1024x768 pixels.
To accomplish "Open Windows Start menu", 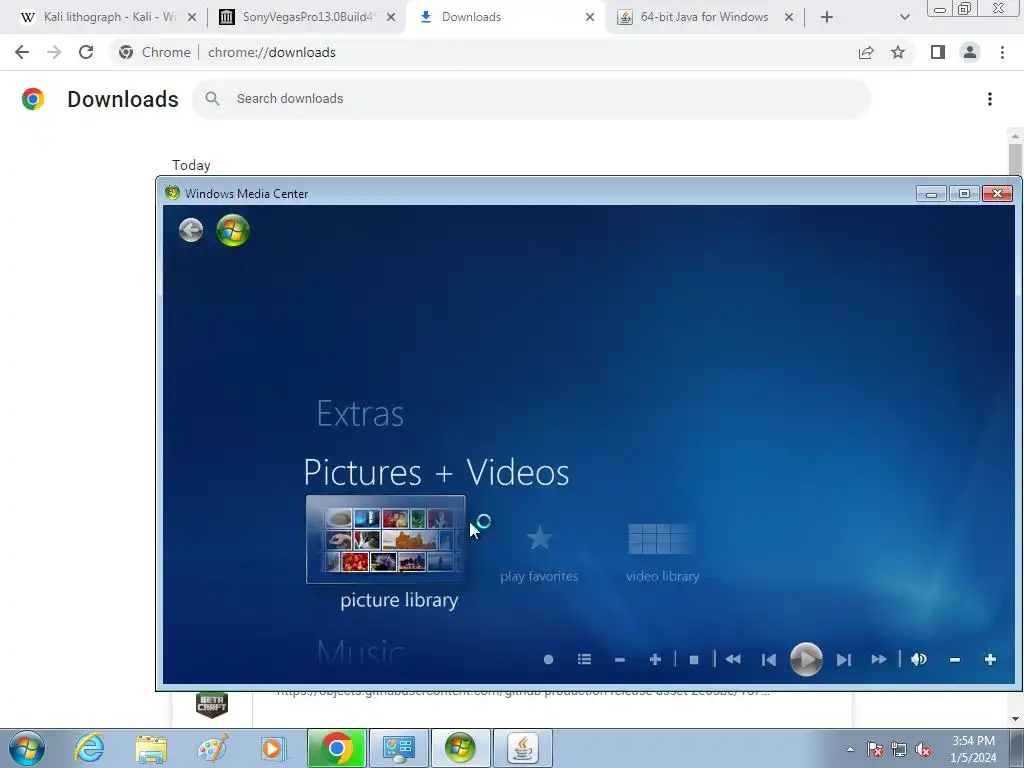I will [x=27, y=748].
